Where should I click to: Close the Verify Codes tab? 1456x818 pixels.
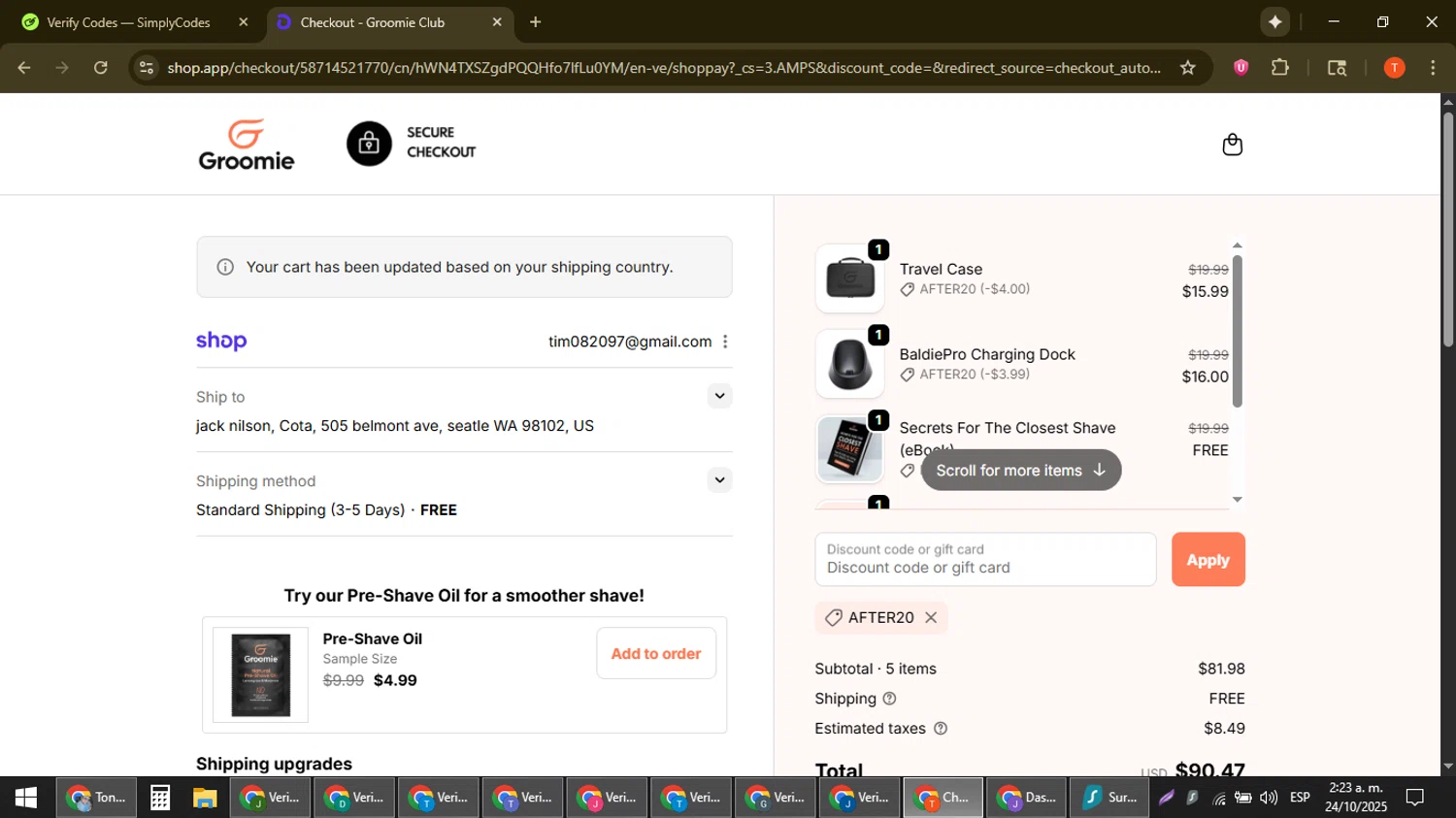244,22
